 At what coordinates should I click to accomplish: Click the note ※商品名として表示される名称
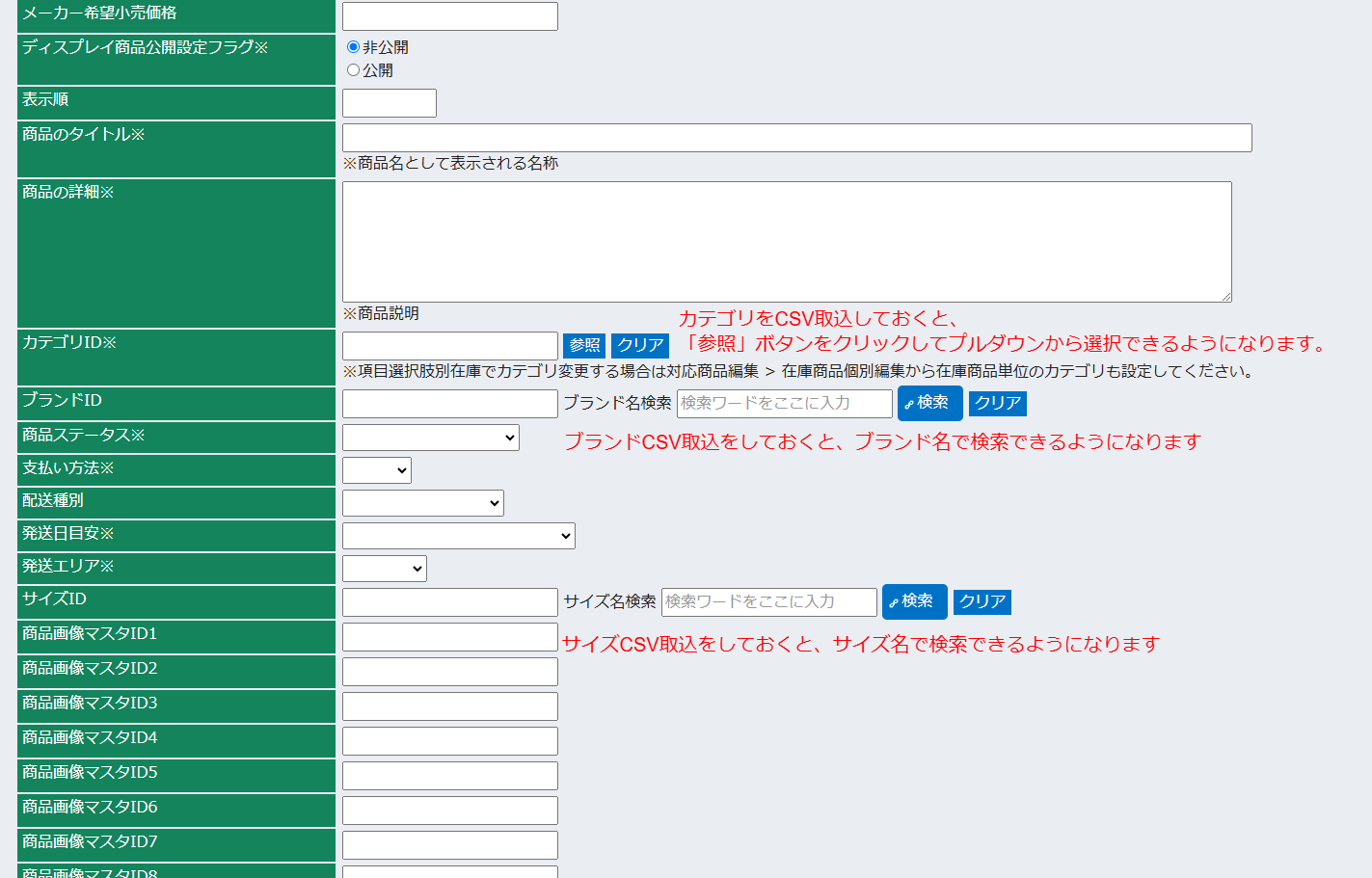click(450, 164)
